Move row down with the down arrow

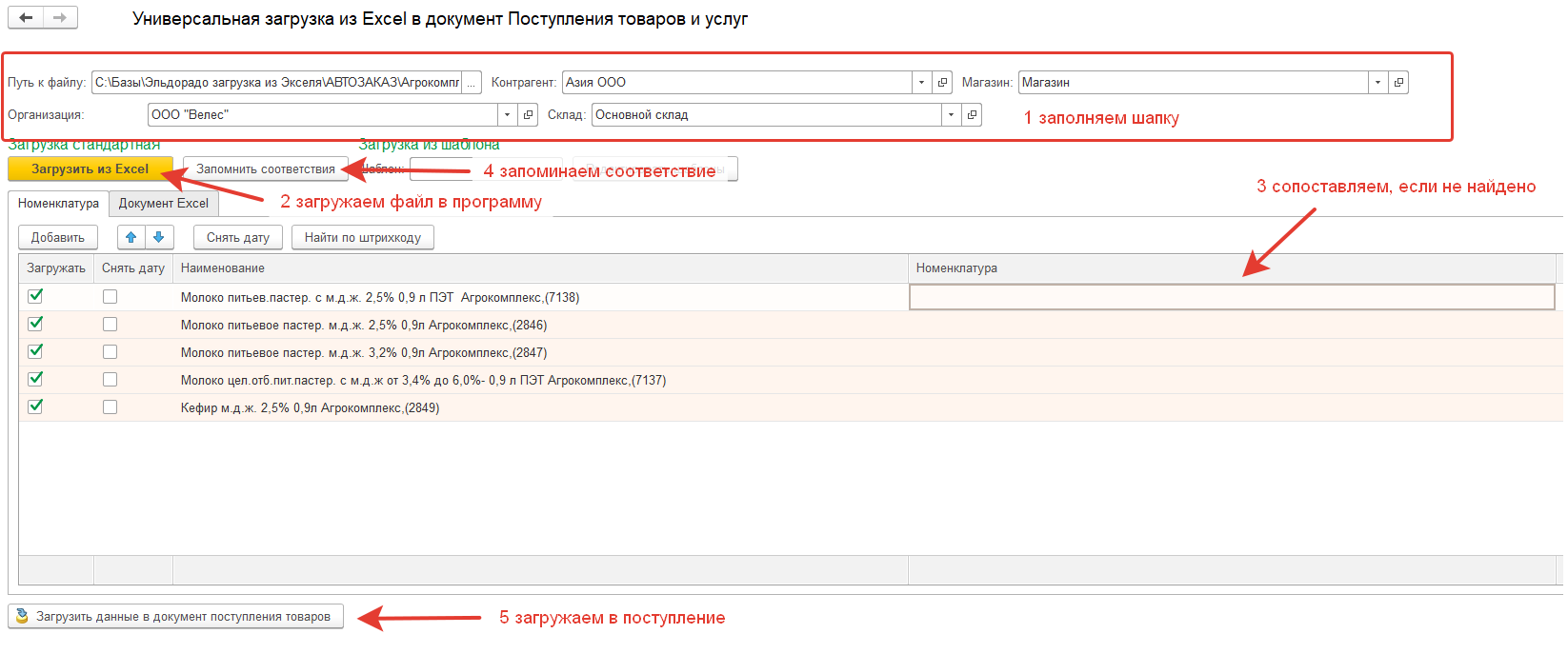pos(159,237)
